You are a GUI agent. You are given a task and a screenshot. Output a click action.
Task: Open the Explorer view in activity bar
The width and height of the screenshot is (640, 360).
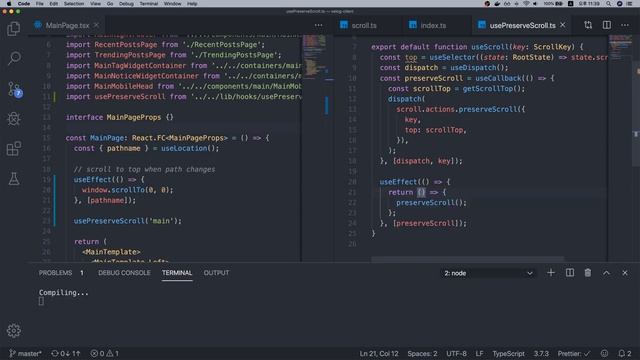pos(13,29)
